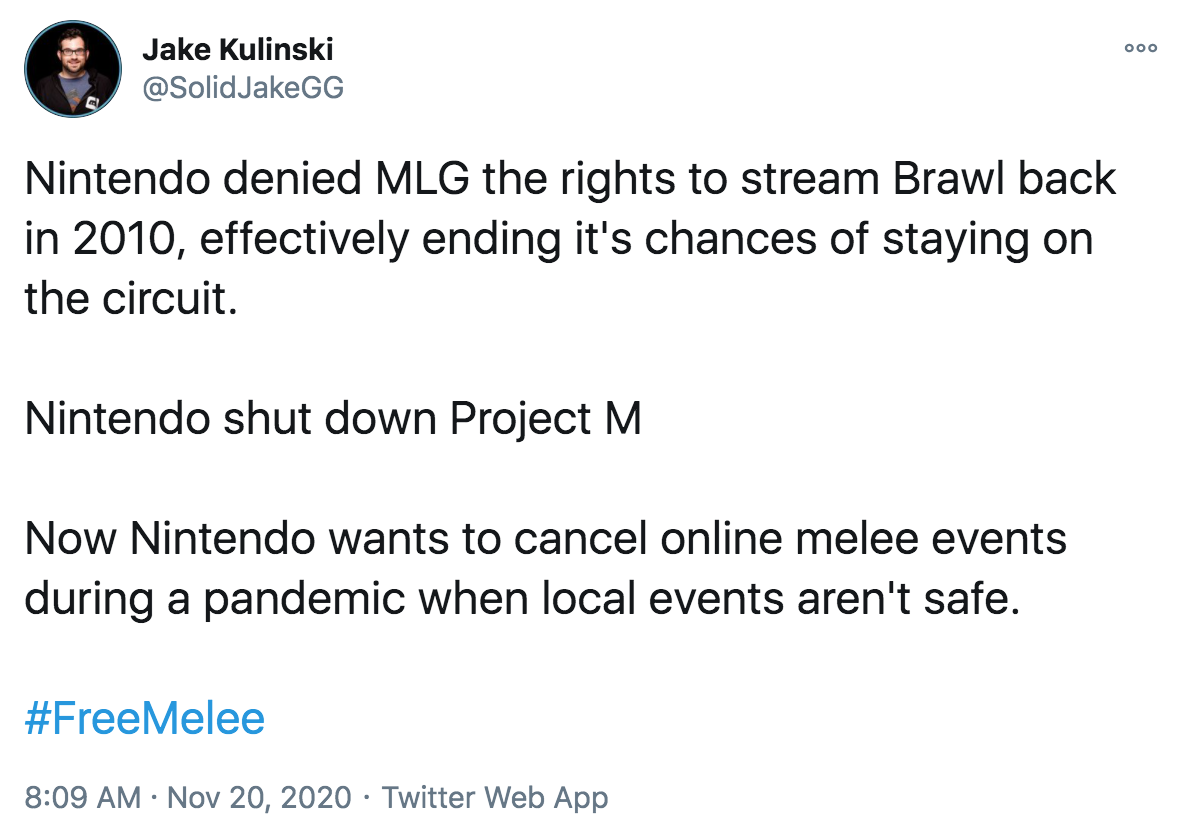Click the word pandemic in the tweet text
Viewport: 1180px width, 838px height.
[295, 598]
